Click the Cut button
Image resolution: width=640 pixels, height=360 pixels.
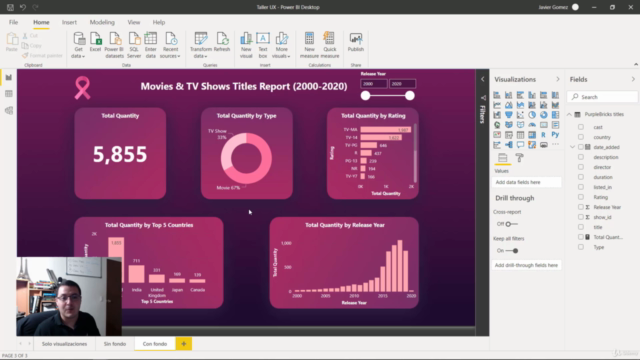[x=31, y=36]
